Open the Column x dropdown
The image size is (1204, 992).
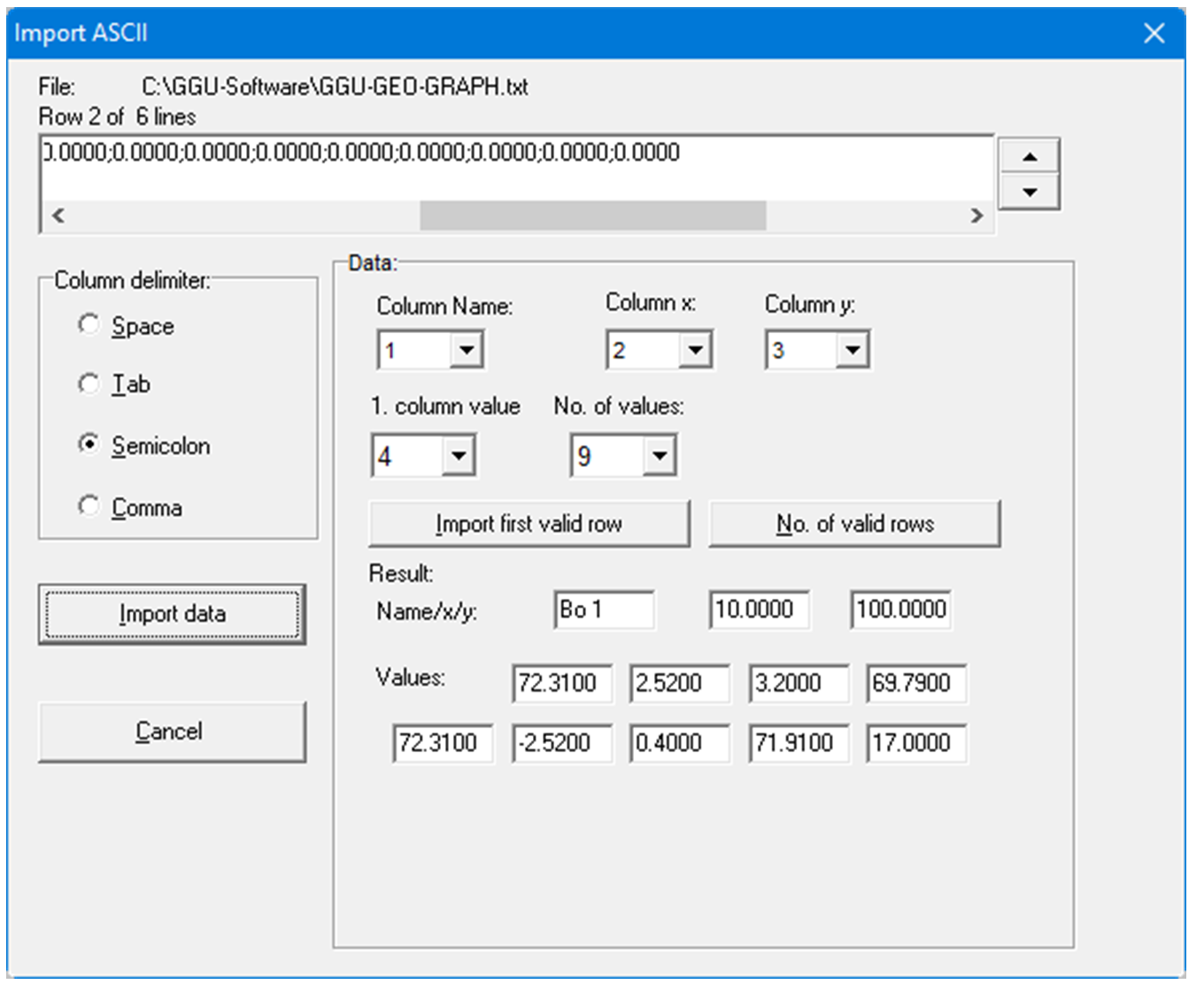pos(695,349)
